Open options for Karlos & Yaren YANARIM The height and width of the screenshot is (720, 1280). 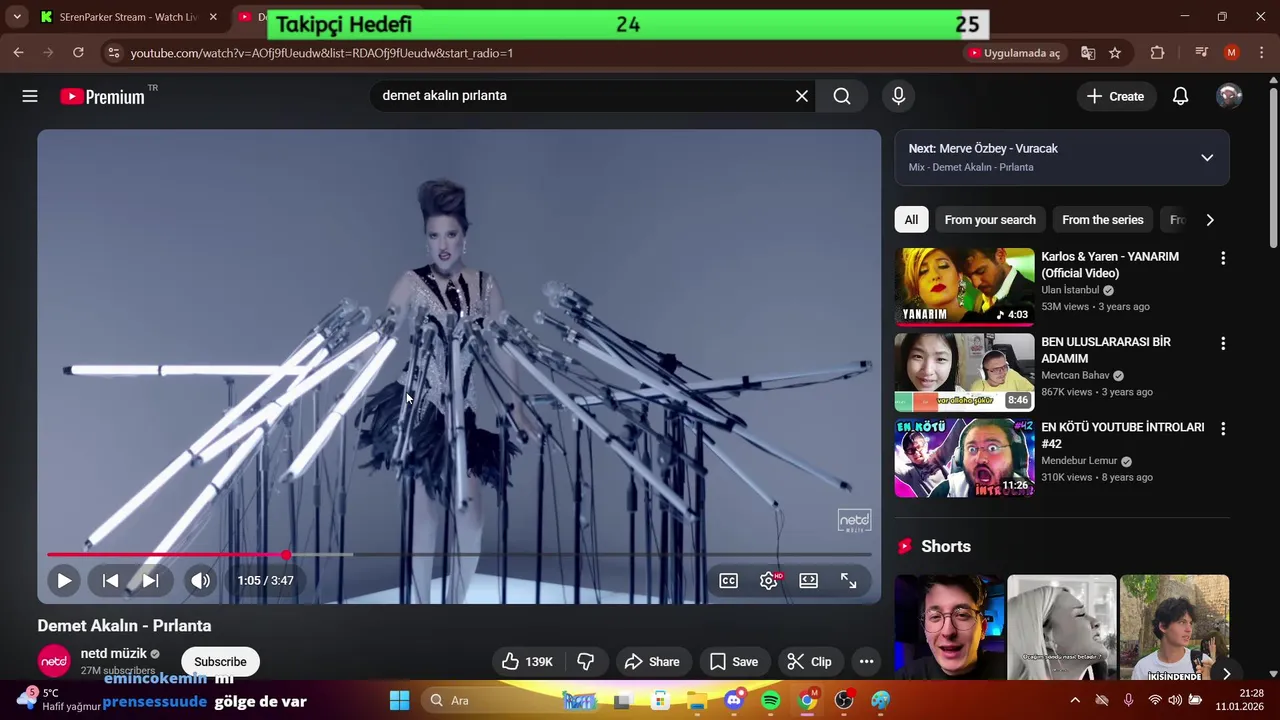pyautogui.click(x=1222, y=258)
